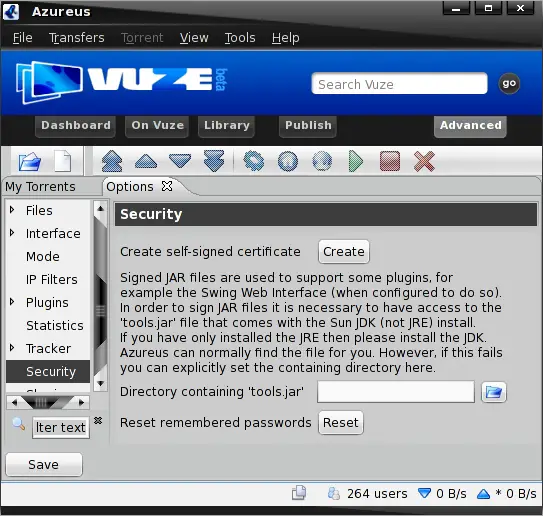Click the Azureus frog title bar icon
Viewport: 543px width, 516px height.
11,11
